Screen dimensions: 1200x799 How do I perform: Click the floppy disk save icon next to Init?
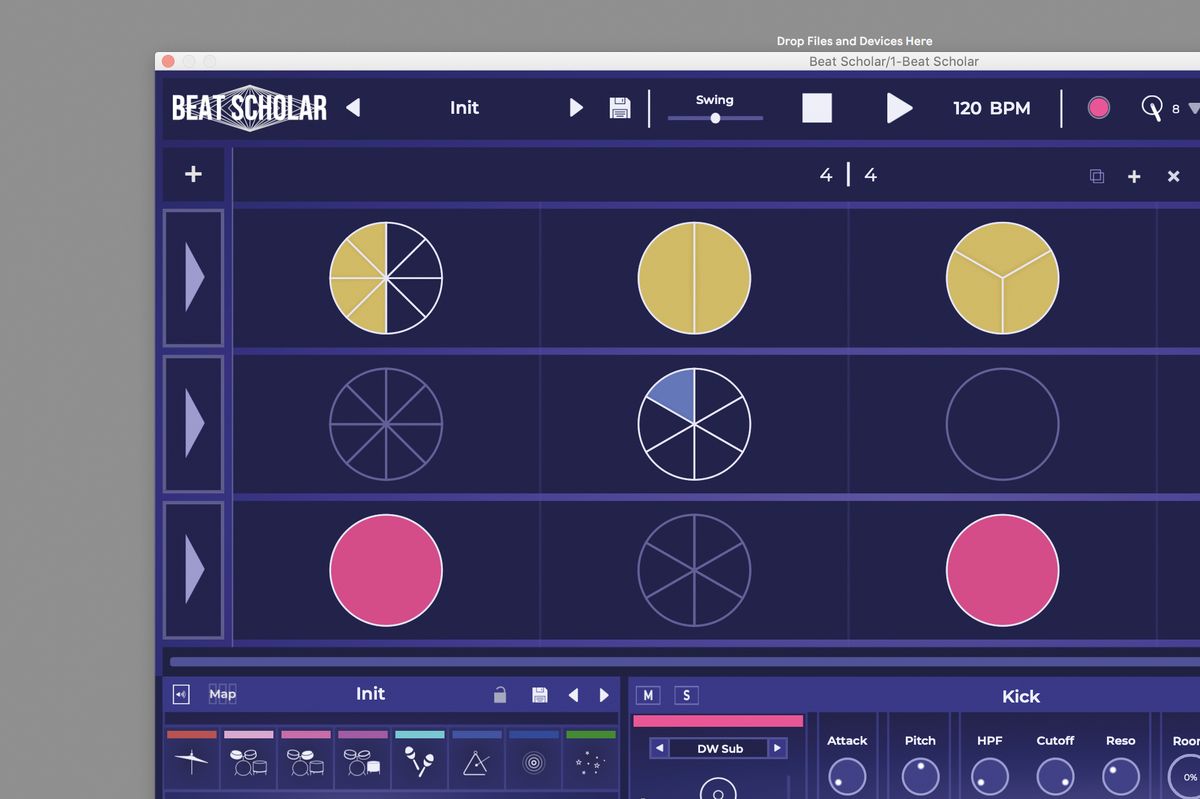(620, 108)
